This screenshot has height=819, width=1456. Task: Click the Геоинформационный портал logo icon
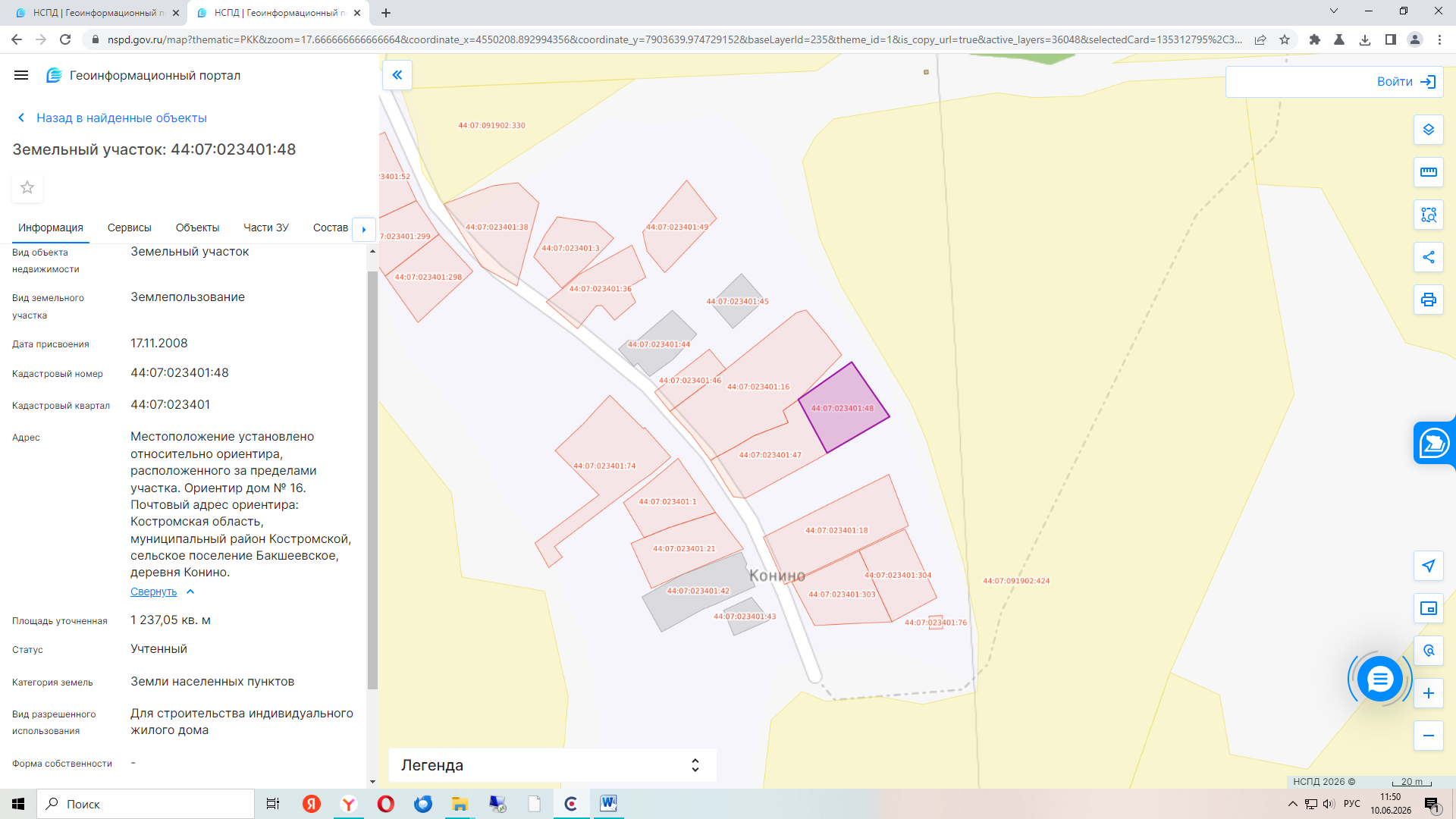[54, 75]
